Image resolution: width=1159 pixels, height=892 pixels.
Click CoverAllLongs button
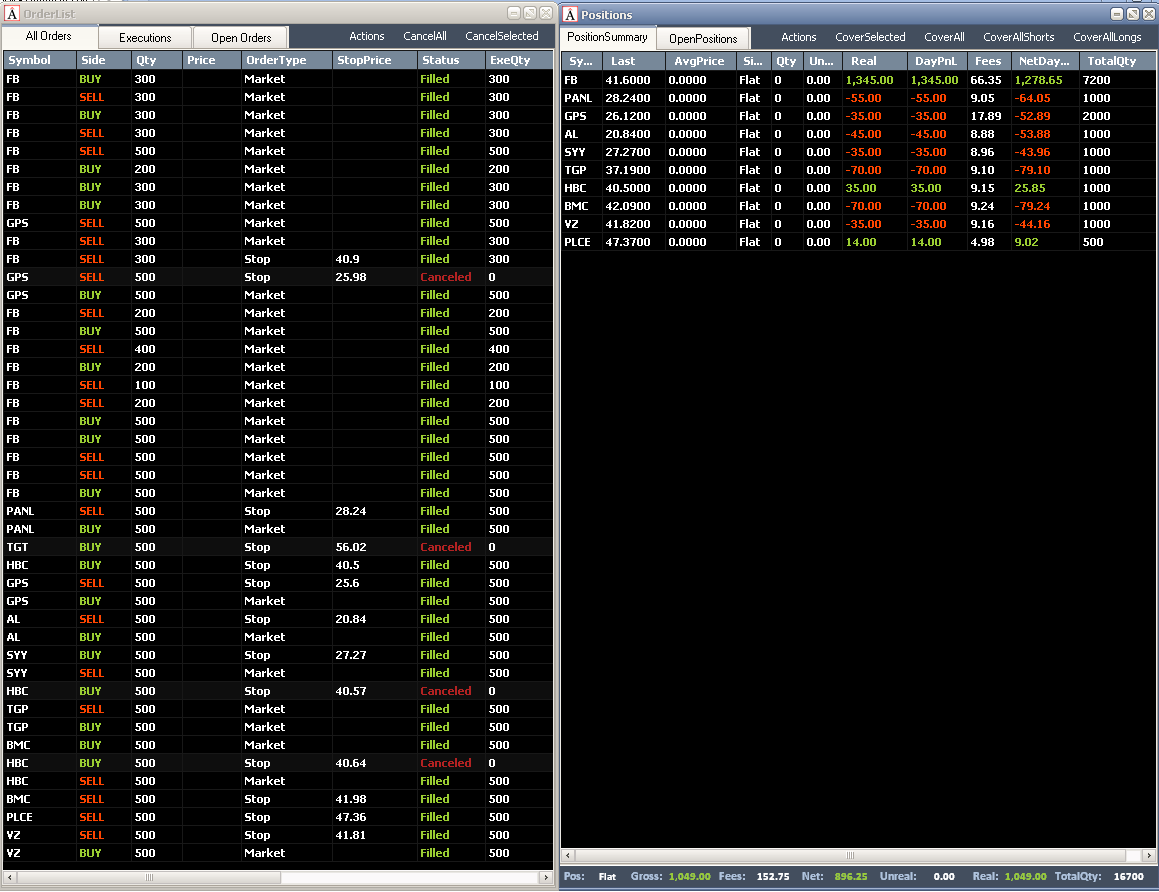tap(1107, 37)
